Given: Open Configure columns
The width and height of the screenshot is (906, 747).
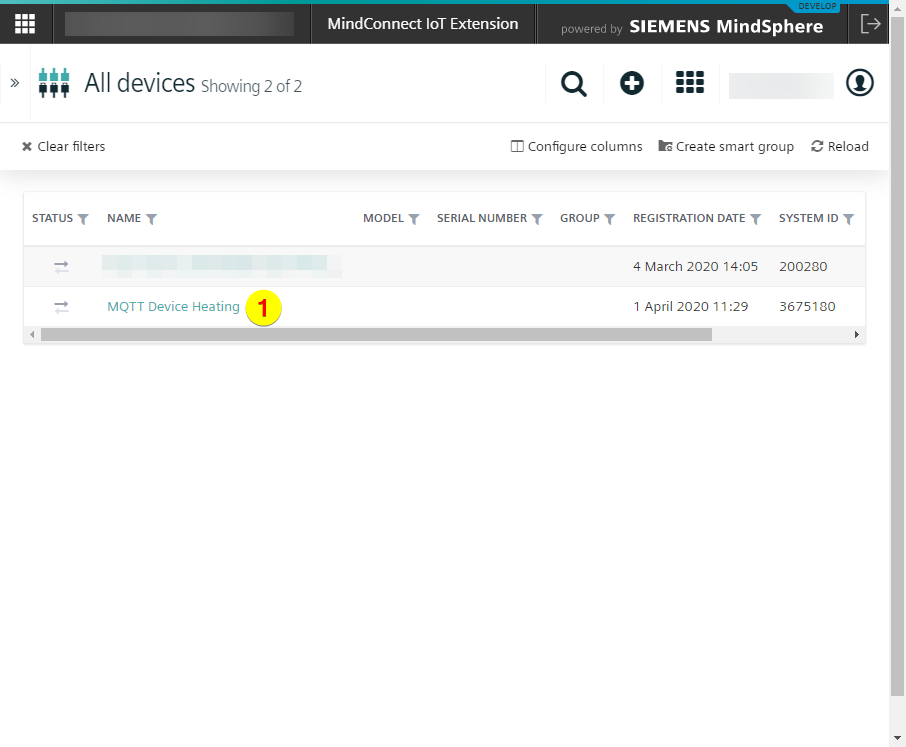Looking at the screenshot, I should 577,147.
